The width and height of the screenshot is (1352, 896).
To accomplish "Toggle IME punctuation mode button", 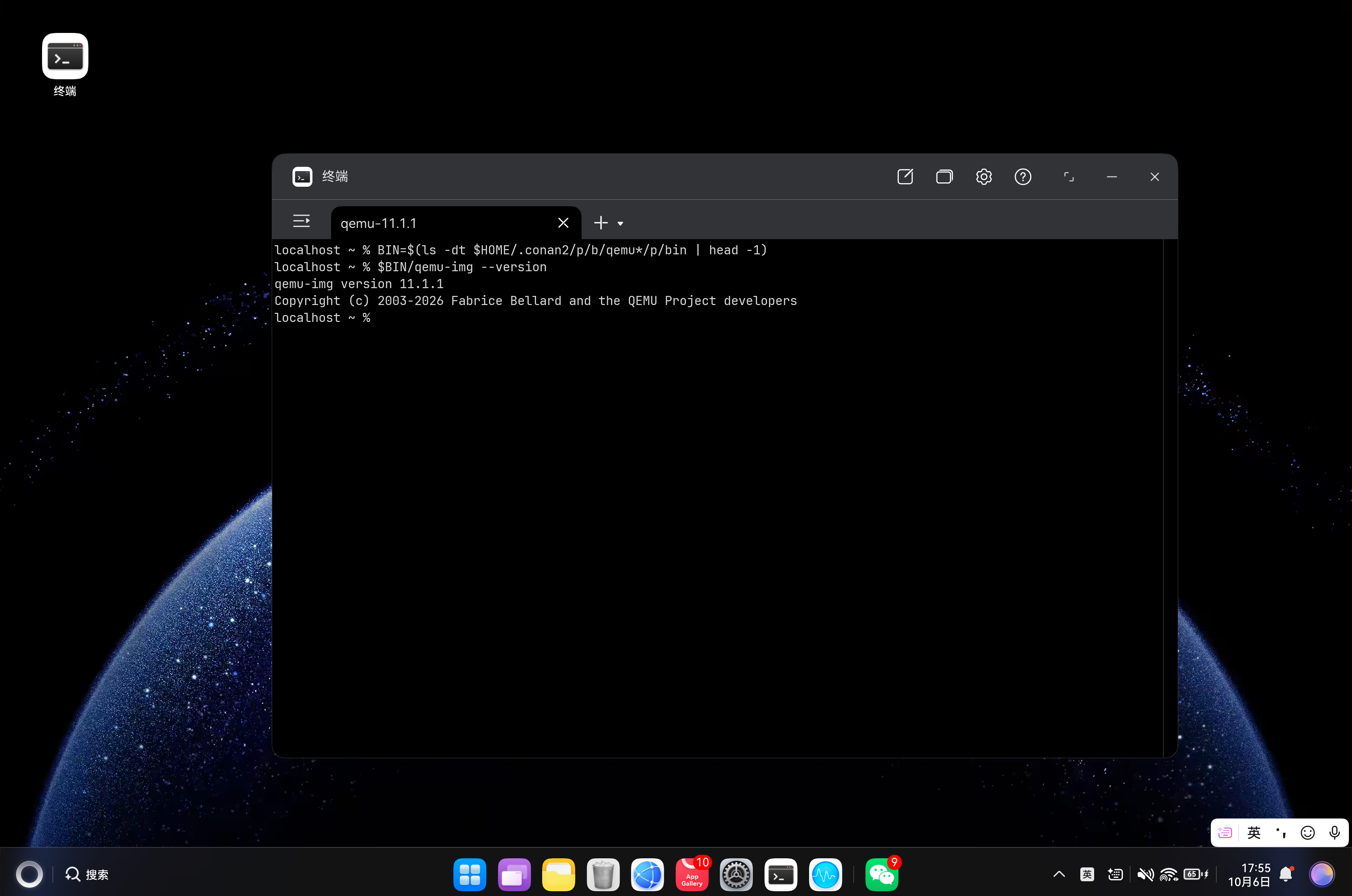I will (x=1281, y=833).
